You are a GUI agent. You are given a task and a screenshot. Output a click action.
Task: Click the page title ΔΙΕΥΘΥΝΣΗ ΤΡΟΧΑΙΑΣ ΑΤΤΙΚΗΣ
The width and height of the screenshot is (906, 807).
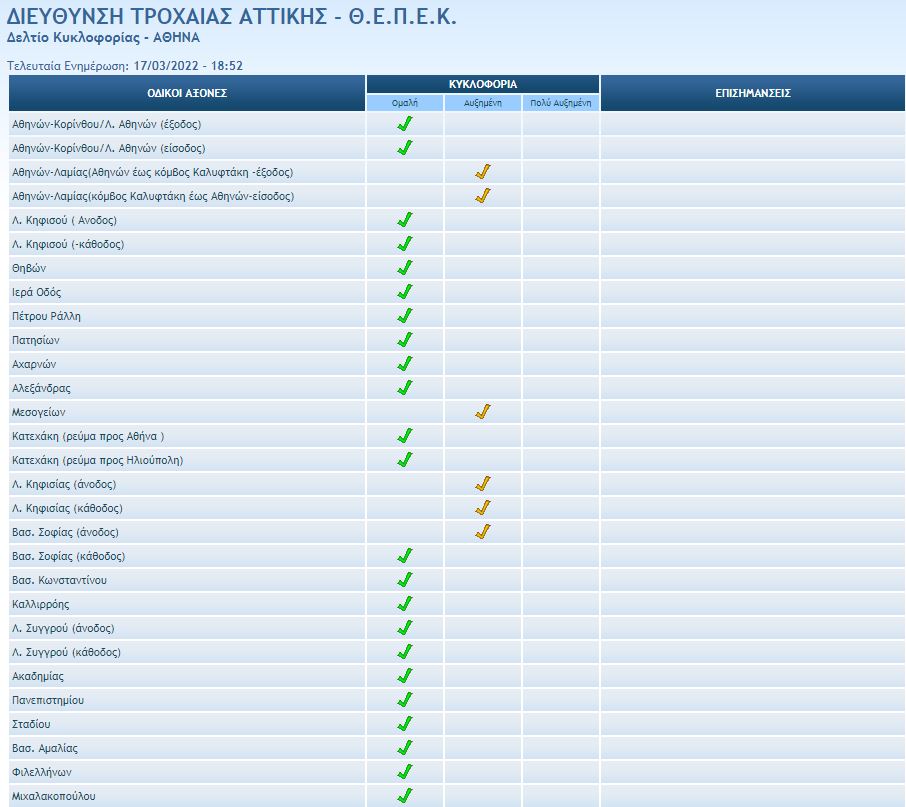point(231,17)
